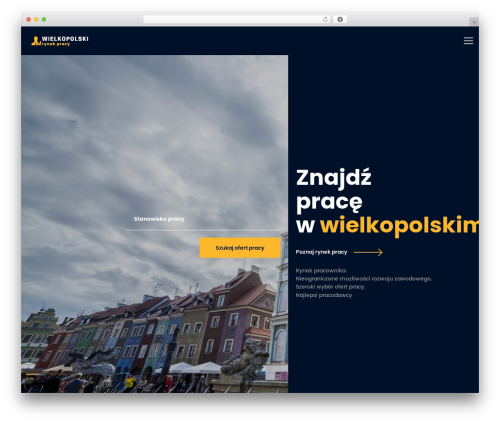
Task: Reload the page with the refresh icon
Action: click(325, 20)
